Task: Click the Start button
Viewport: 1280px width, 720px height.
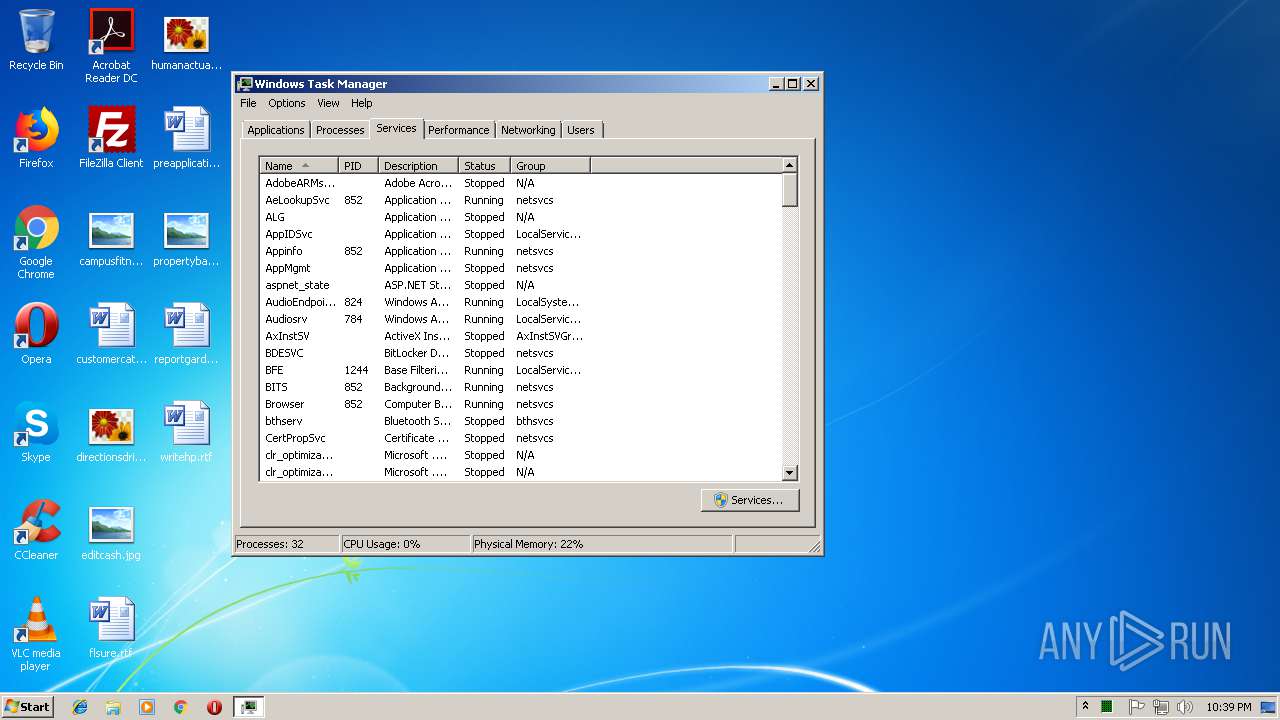Action: click(28, 707)
